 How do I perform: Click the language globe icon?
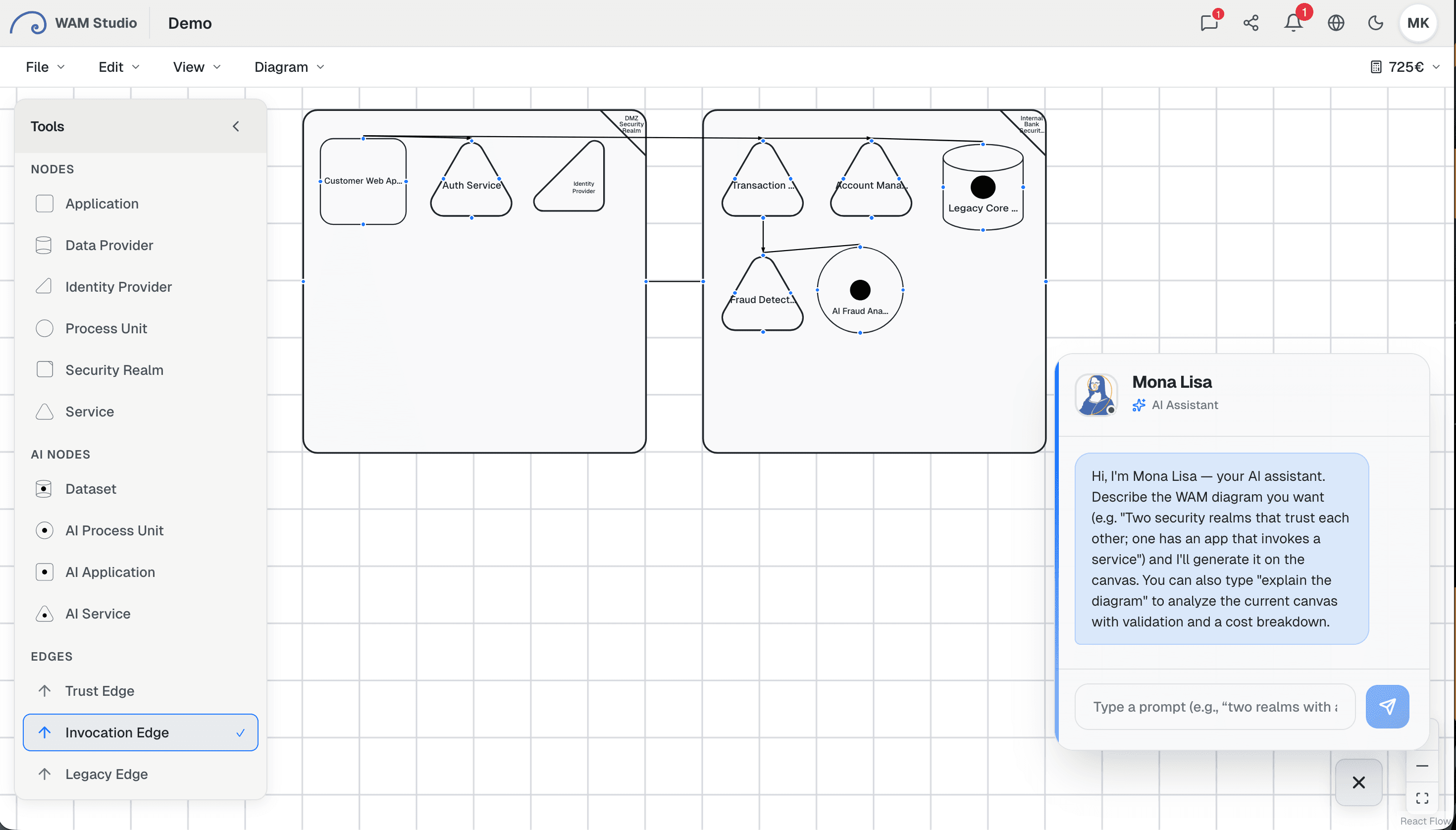click(x=1336, y=23)
